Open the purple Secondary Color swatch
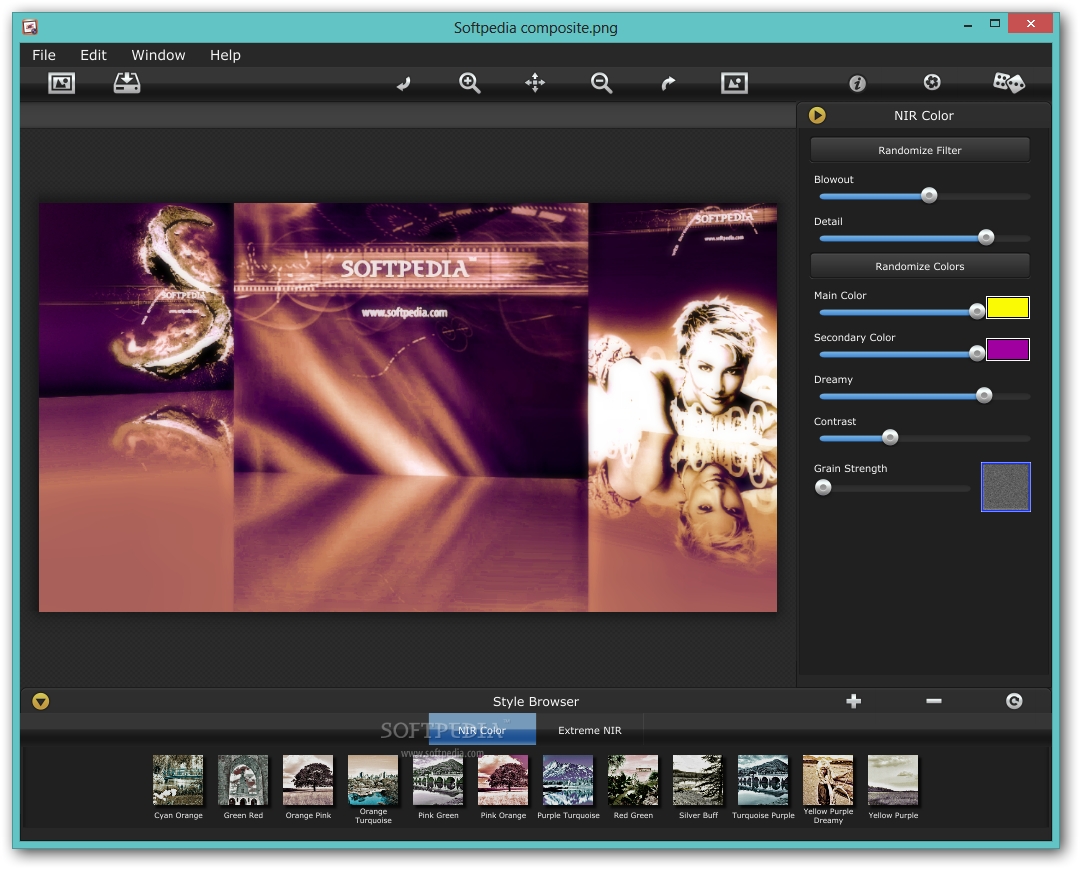1080x869 pixels. 1008,350
